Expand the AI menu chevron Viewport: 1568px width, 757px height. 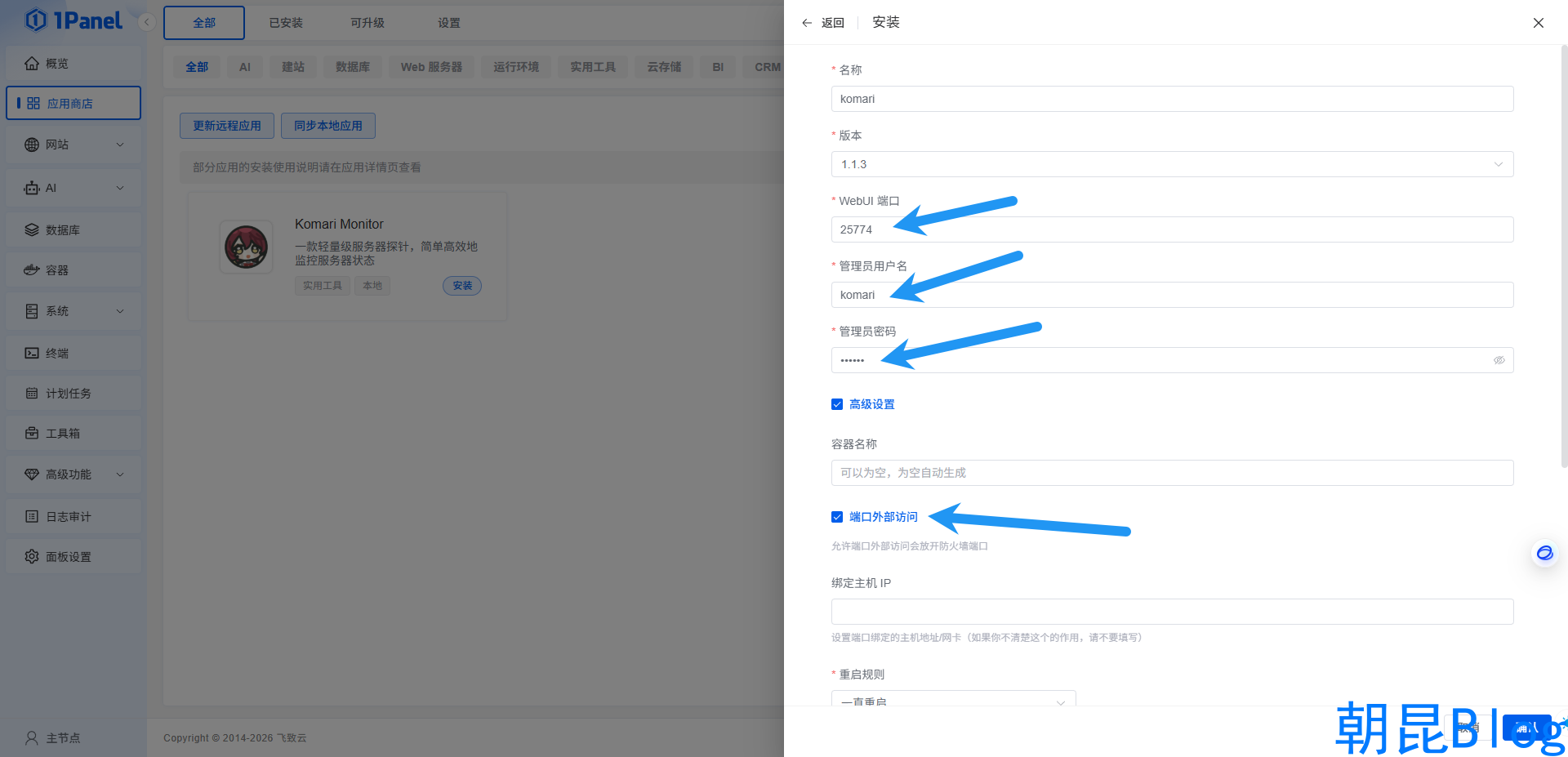click(120, 188)
